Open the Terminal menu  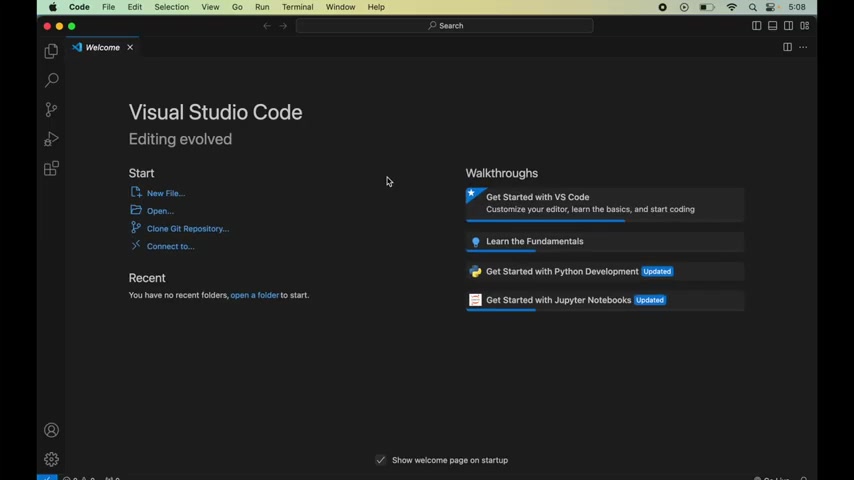pos(297,7)
